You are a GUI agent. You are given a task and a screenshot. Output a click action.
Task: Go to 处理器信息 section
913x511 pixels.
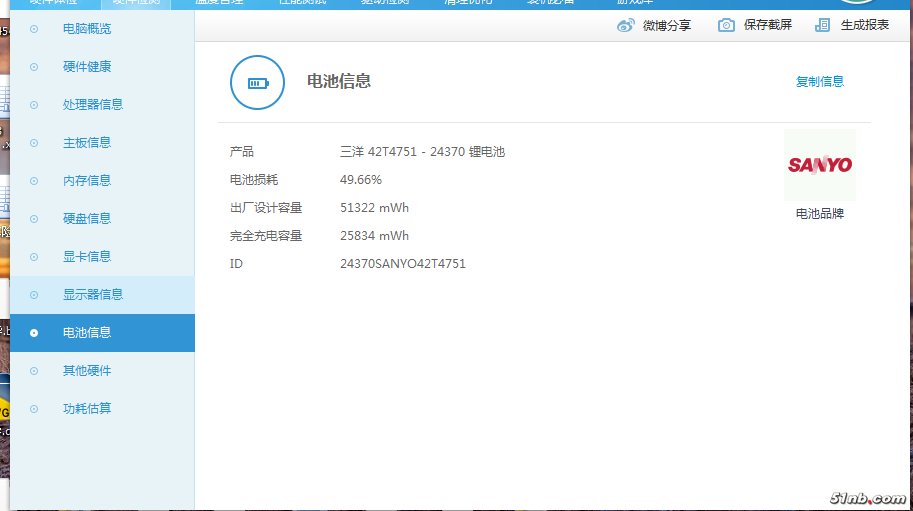pos(93,105)
